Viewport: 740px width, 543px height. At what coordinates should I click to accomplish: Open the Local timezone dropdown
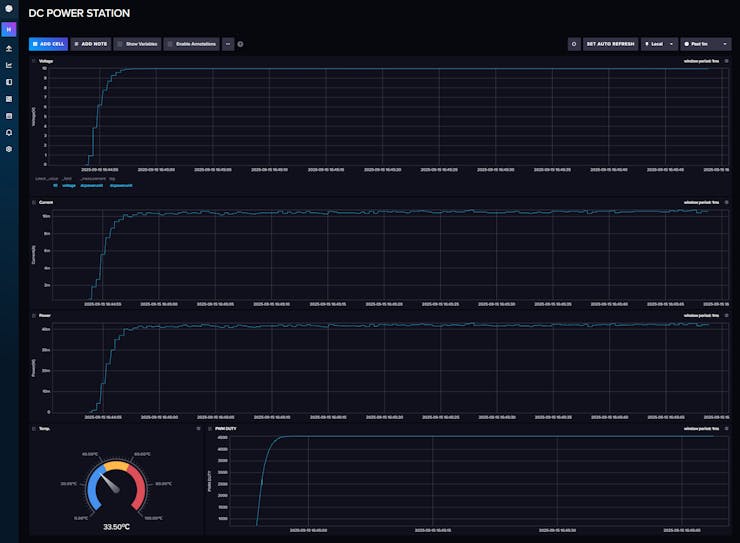coord(659,44)
